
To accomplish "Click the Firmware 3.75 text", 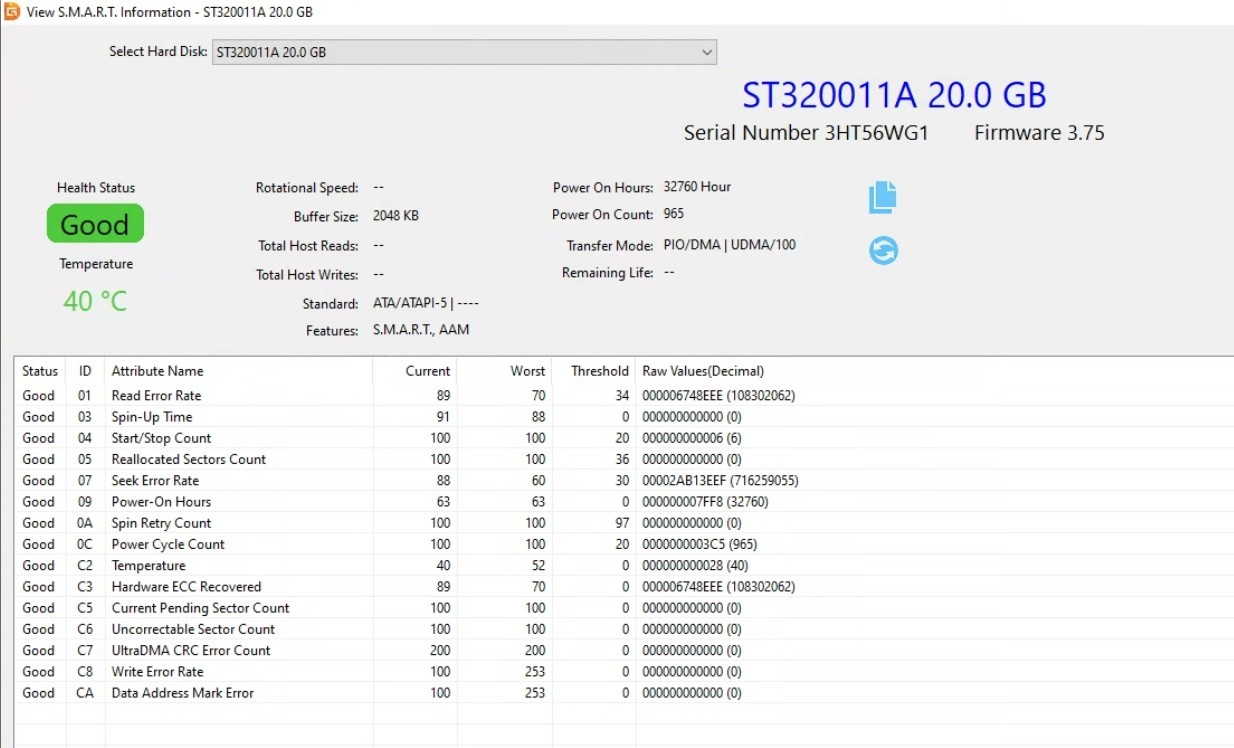I will click(x=1039, y=133).
